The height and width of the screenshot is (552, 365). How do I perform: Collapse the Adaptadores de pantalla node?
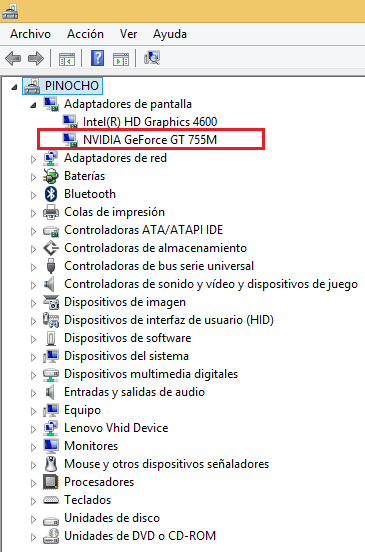(x=33, y=105)
